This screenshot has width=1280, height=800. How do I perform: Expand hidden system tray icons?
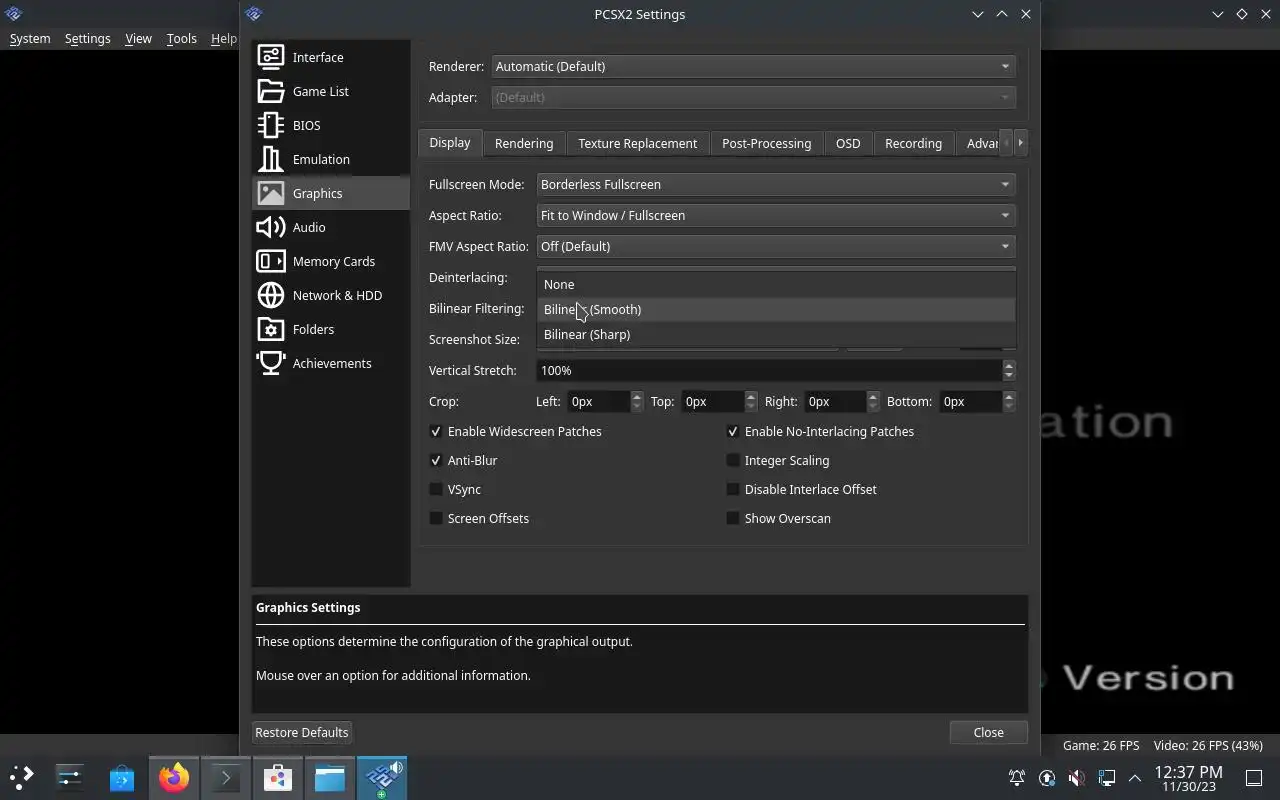tap(1135, 778)
